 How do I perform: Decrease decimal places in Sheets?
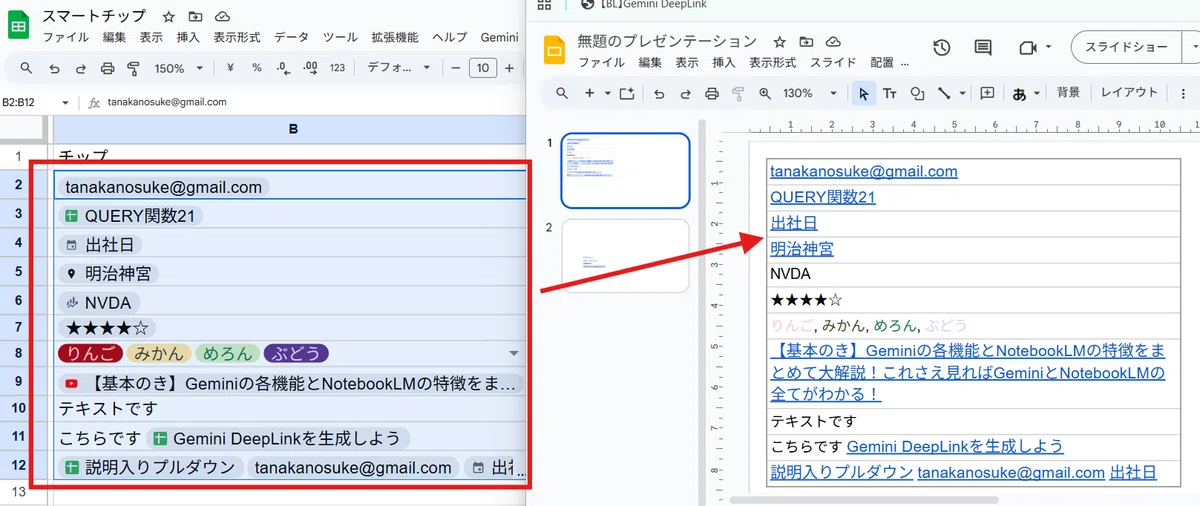coord(283,68)
